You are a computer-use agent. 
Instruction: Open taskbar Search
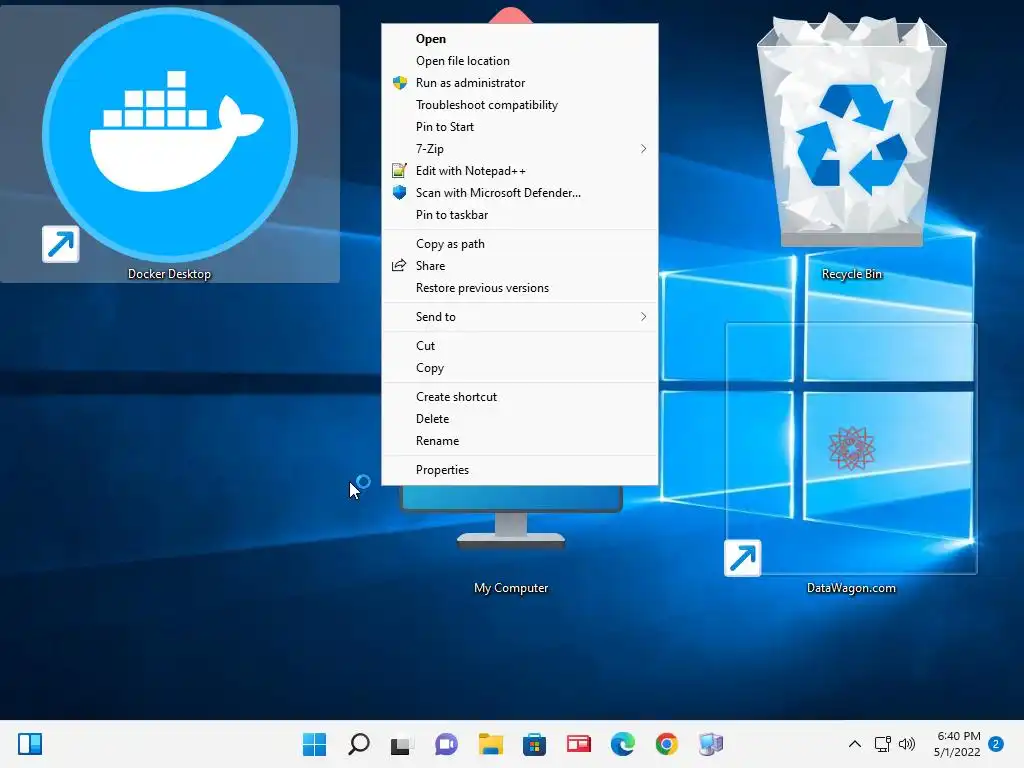click(359, 744)
